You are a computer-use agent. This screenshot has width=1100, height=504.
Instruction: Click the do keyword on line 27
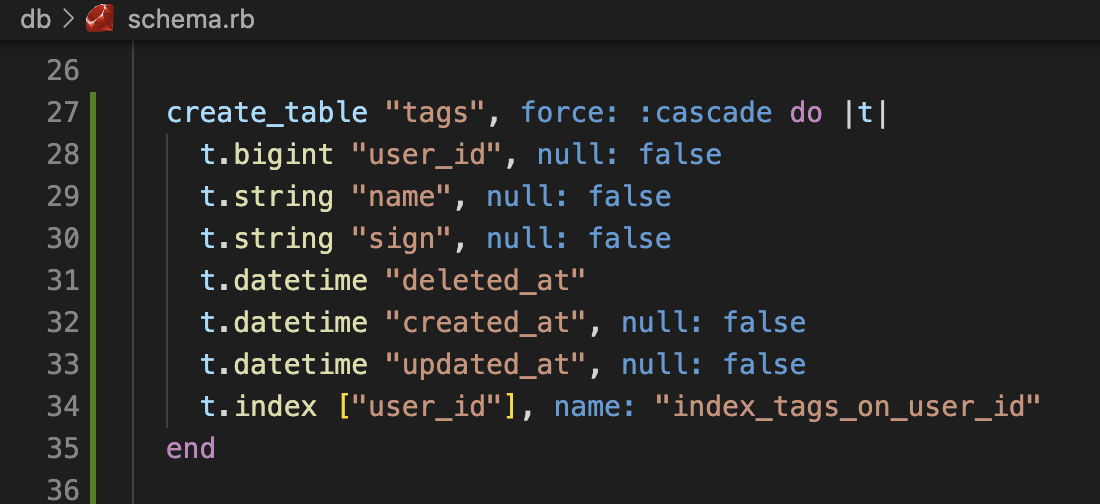coord(806,112)
